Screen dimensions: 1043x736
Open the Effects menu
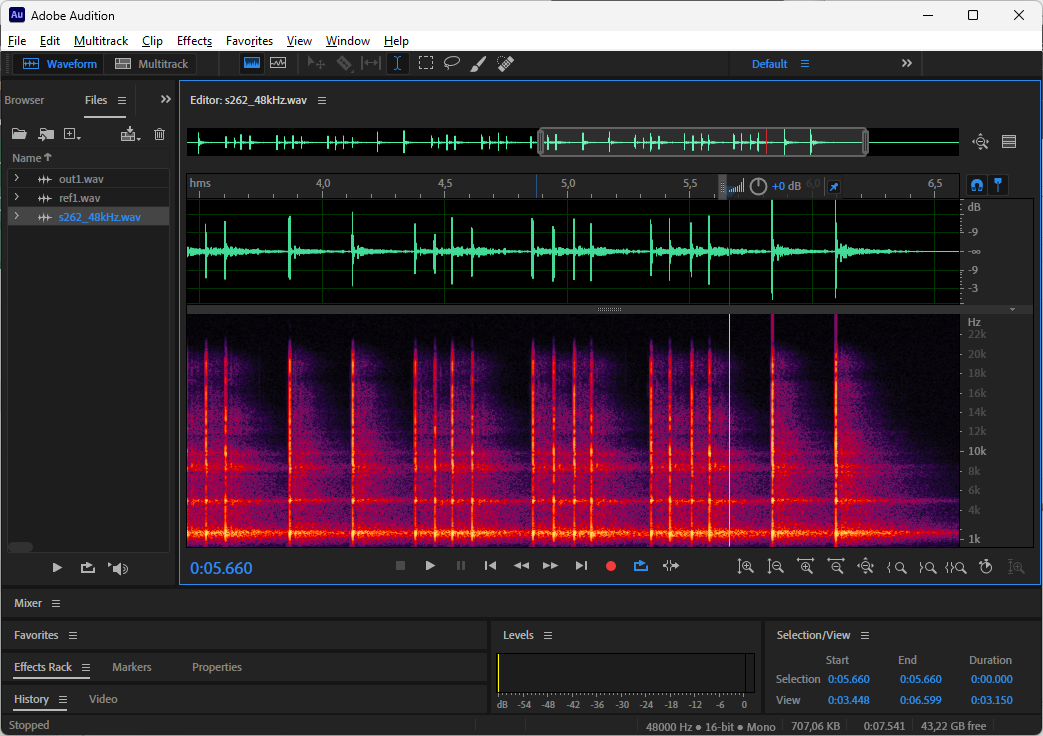[194, 41]
